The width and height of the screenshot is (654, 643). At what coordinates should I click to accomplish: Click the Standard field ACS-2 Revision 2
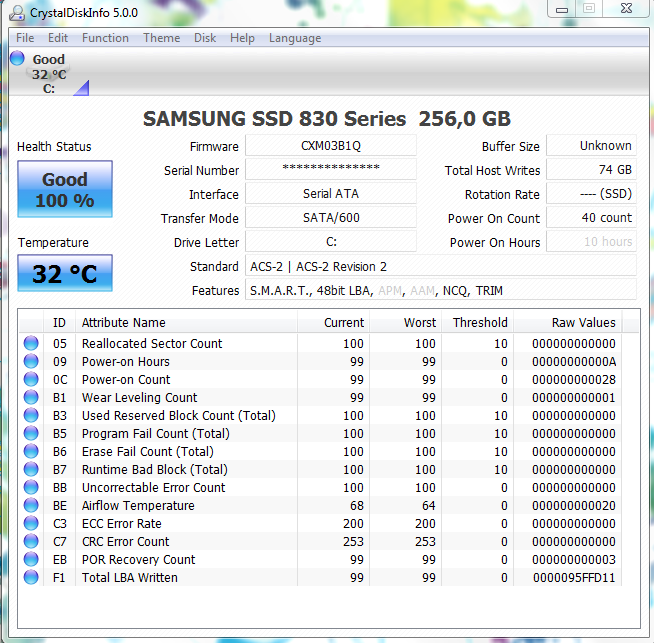coord(441,266)
